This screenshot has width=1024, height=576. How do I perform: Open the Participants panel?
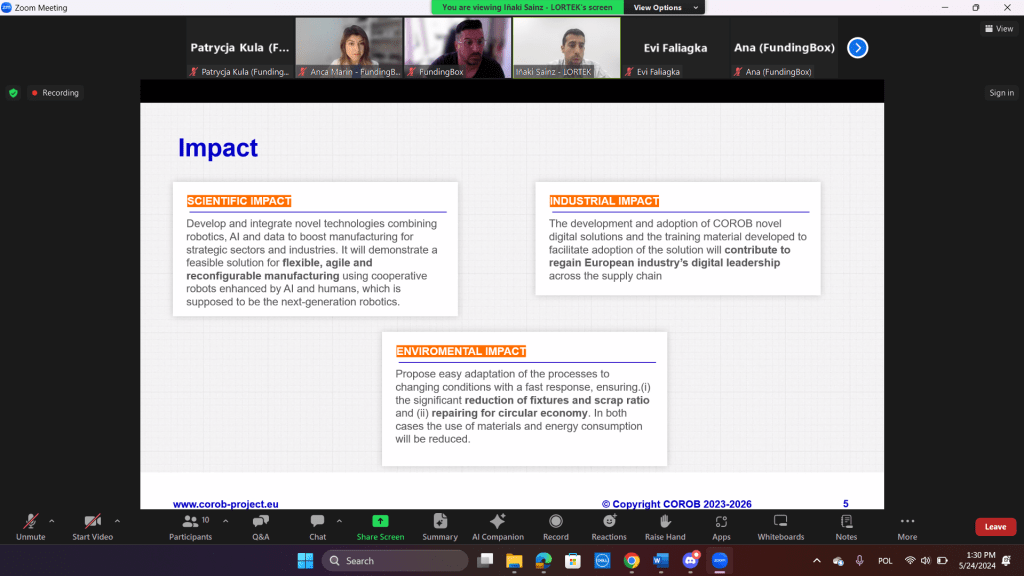[x=189, y=527]
